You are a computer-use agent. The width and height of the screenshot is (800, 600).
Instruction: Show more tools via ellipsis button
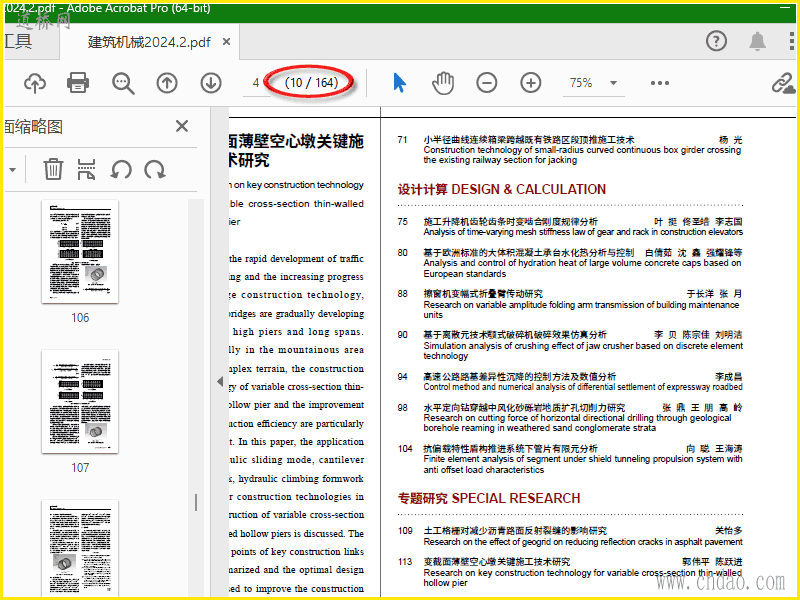660,83
